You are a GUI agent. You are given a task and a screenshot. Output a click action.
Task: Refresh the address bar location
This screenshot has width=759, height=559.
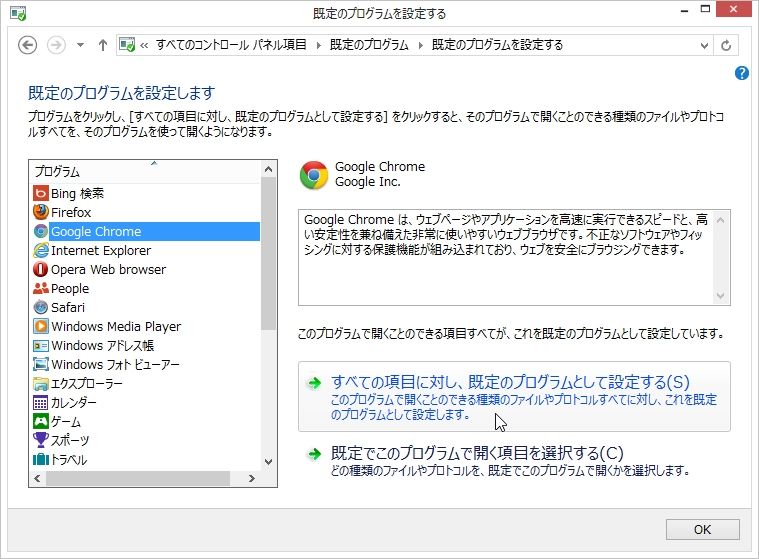click(x=726, y=45)
